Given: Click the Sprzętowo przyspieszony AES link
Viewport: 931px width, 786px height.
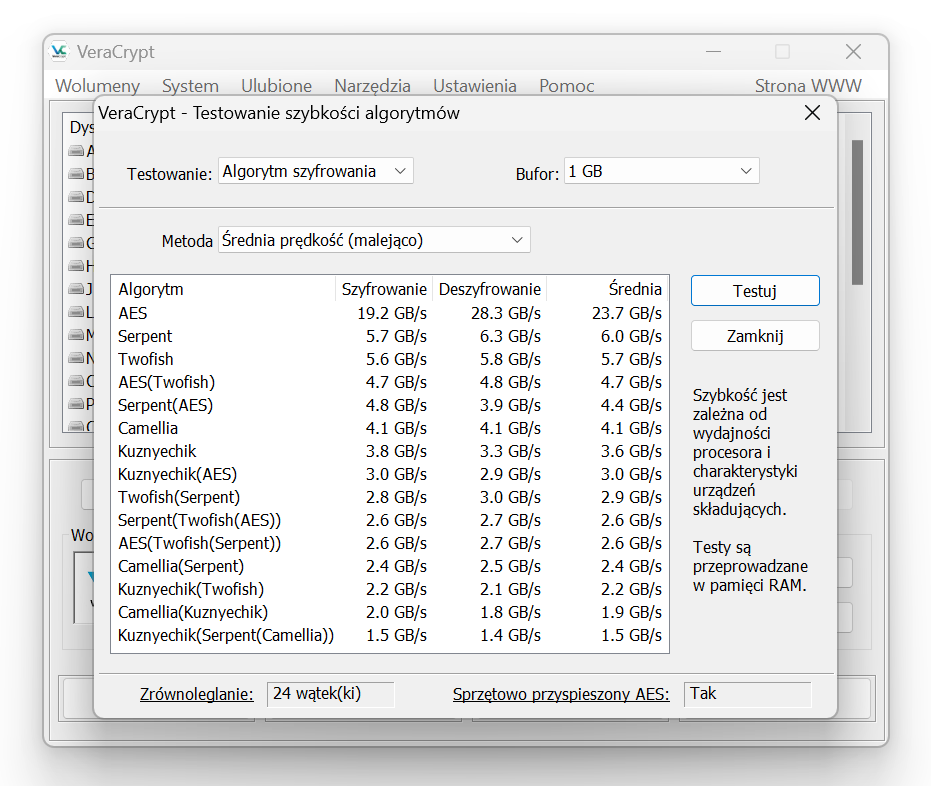Looking at the screenshot, I should pos(560,694).
